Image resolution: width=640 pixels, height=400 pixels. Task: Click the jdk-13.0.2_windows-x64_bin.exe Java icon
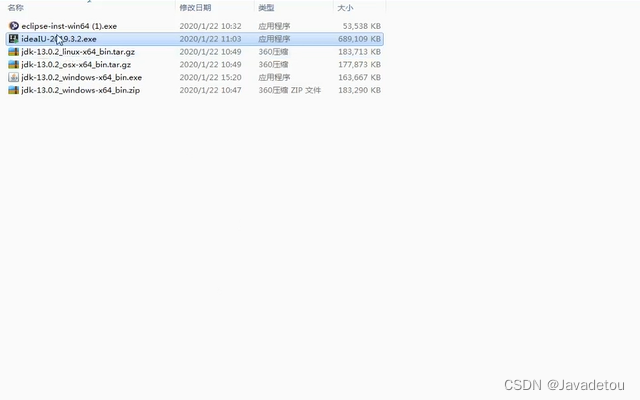click(13, 77)
